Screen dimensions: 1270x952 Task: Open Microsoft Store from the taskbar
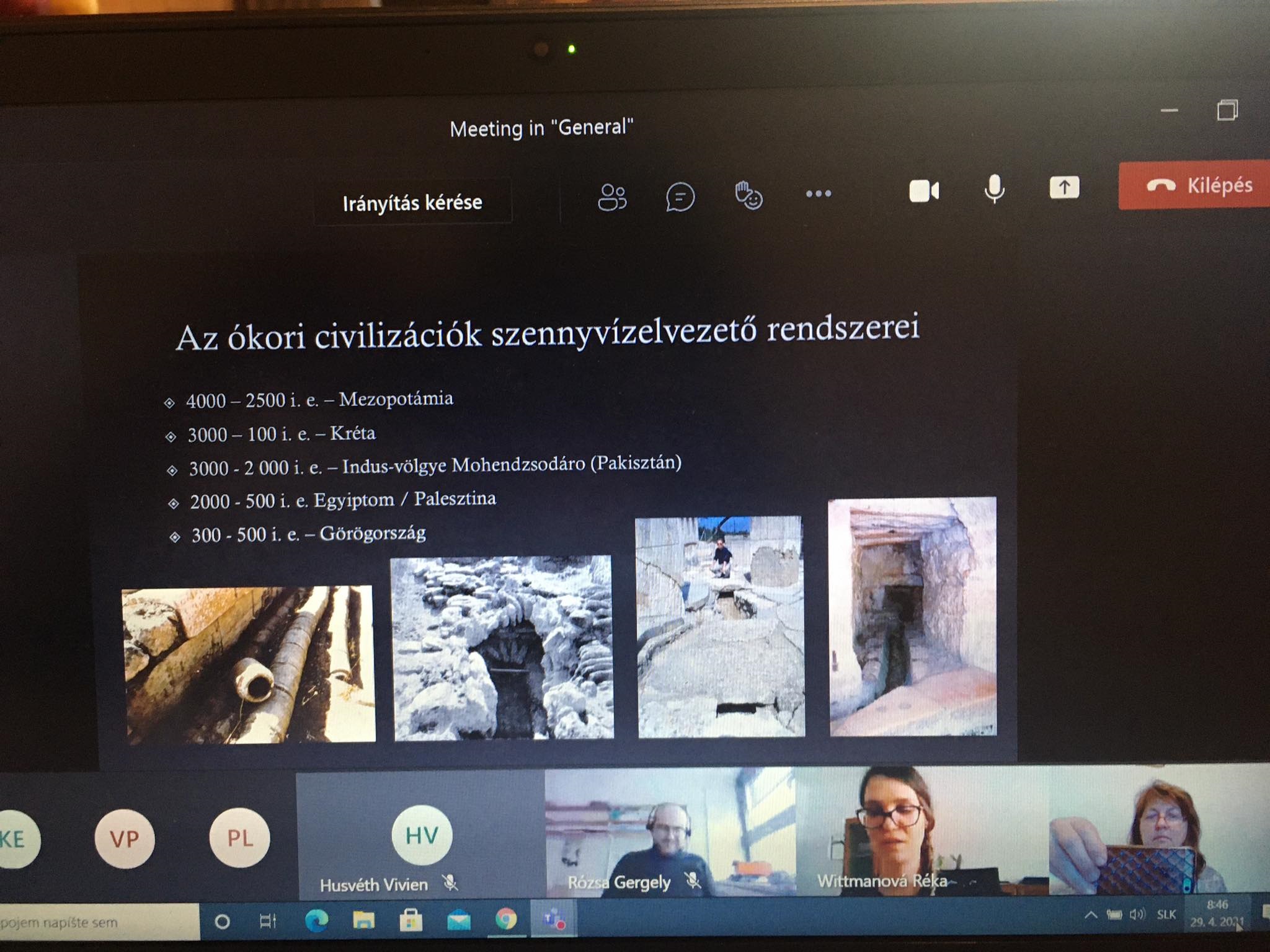coord(411,920)
